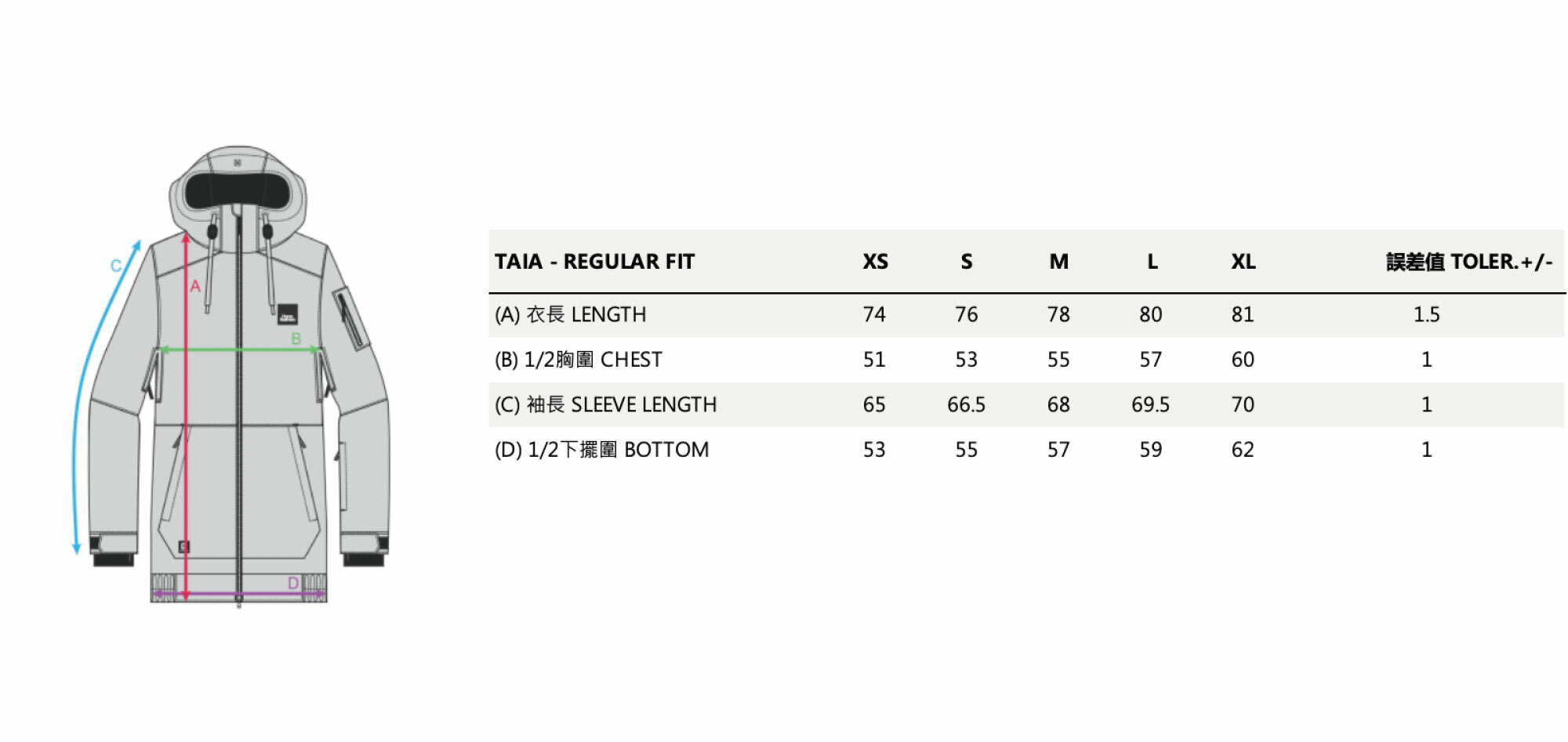The width and height of the screenshot is (1568, 742).
Task: Click the TAIA - REGULAR FIT heading
Action: (x=594, y=262)
